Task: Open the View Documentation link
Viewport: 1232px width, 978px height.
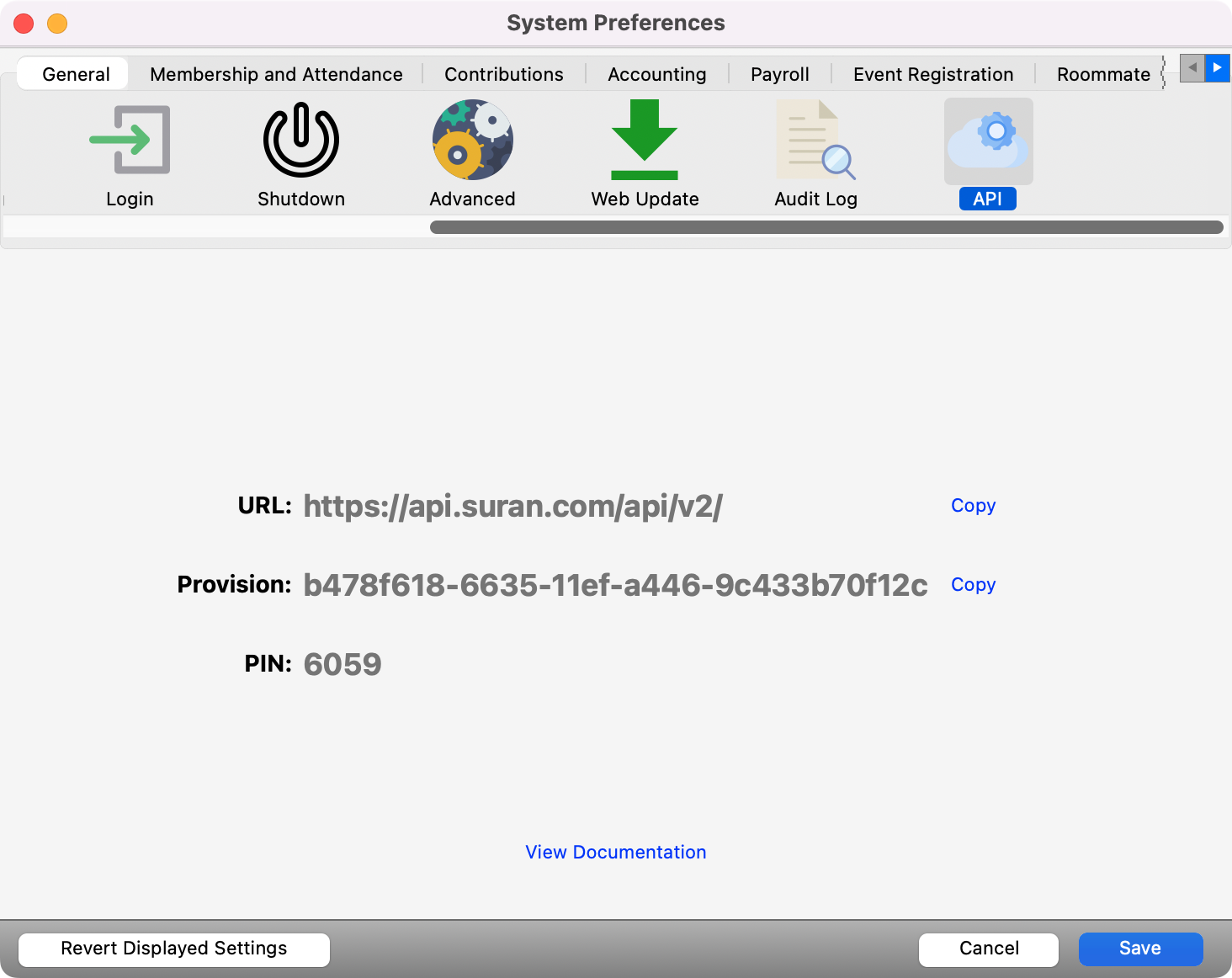Action: tap(615, 852)
